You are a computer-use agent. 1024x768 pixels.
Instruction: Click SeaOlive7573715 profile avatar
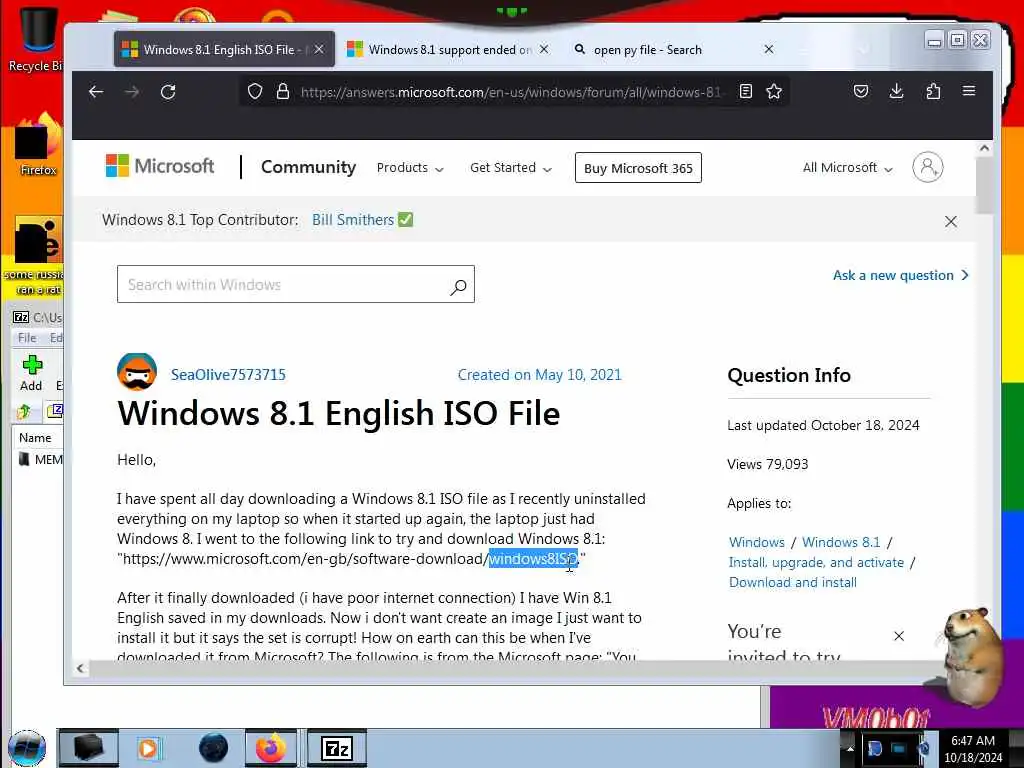click(136, 372)
